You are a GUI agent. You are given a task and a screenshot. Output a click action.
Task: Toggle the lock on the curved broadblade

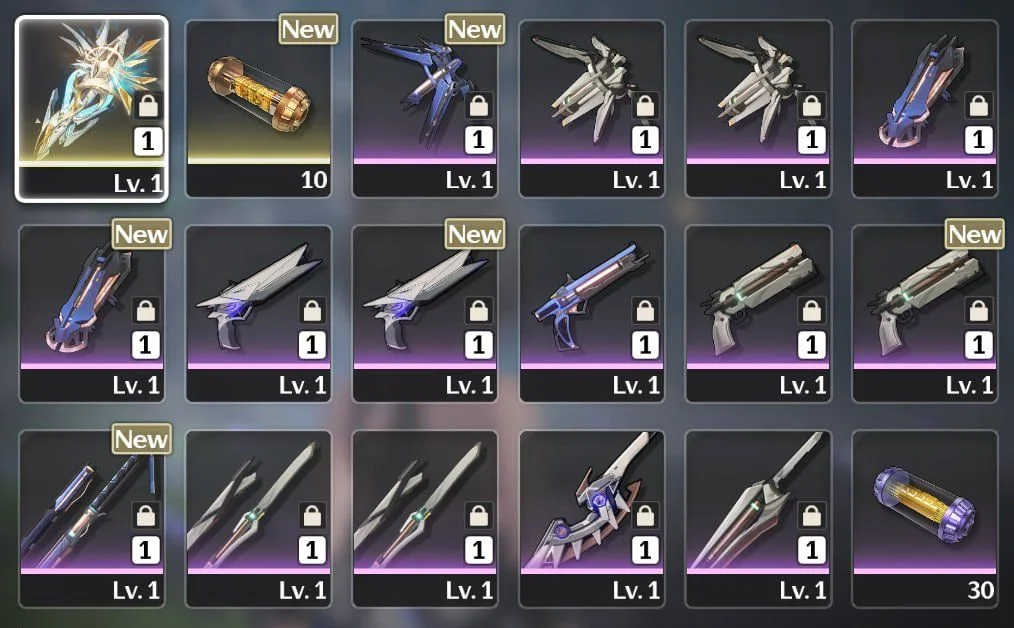point(645,516)
